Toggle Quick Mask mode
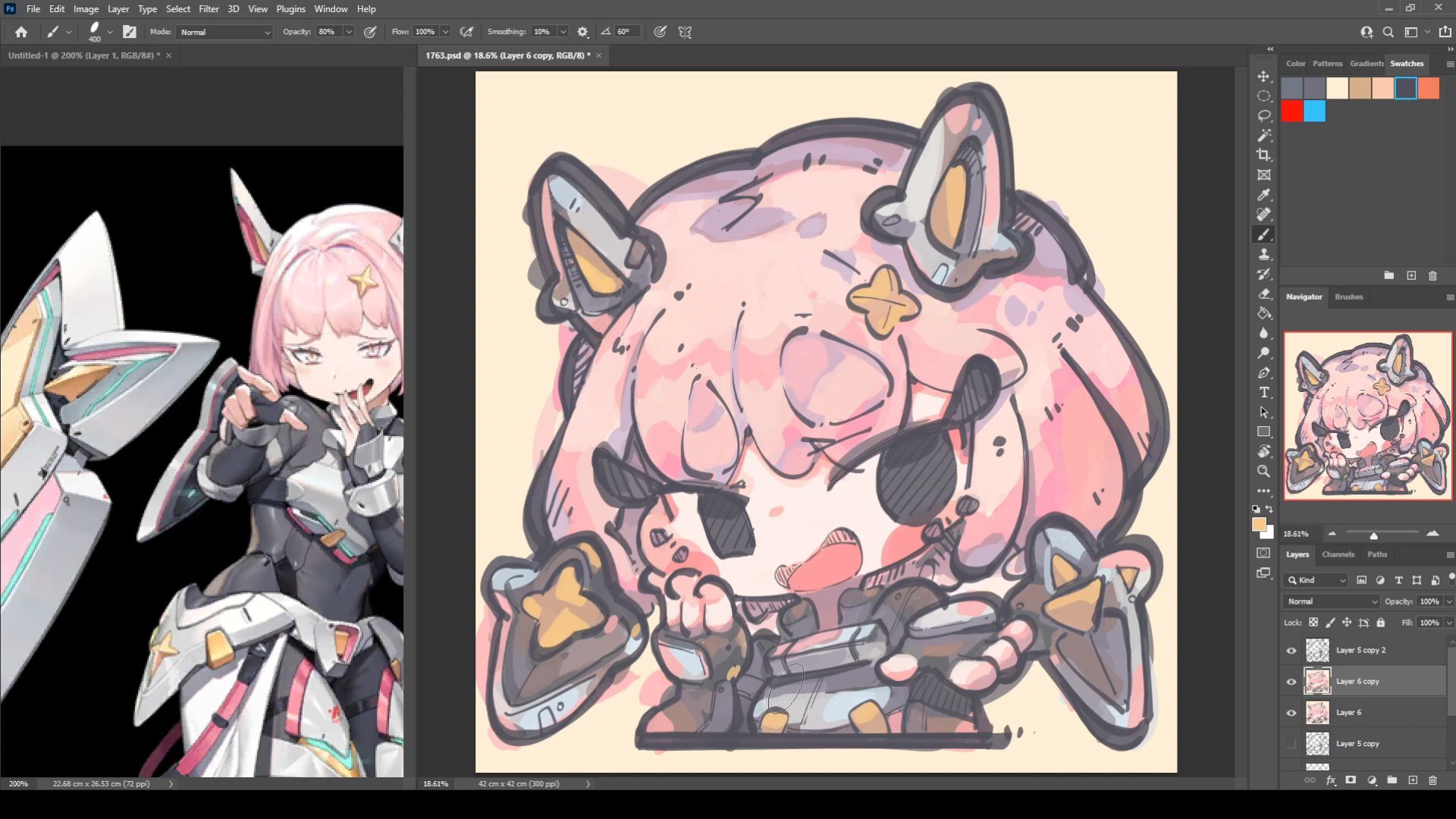 click(1263, 553)
